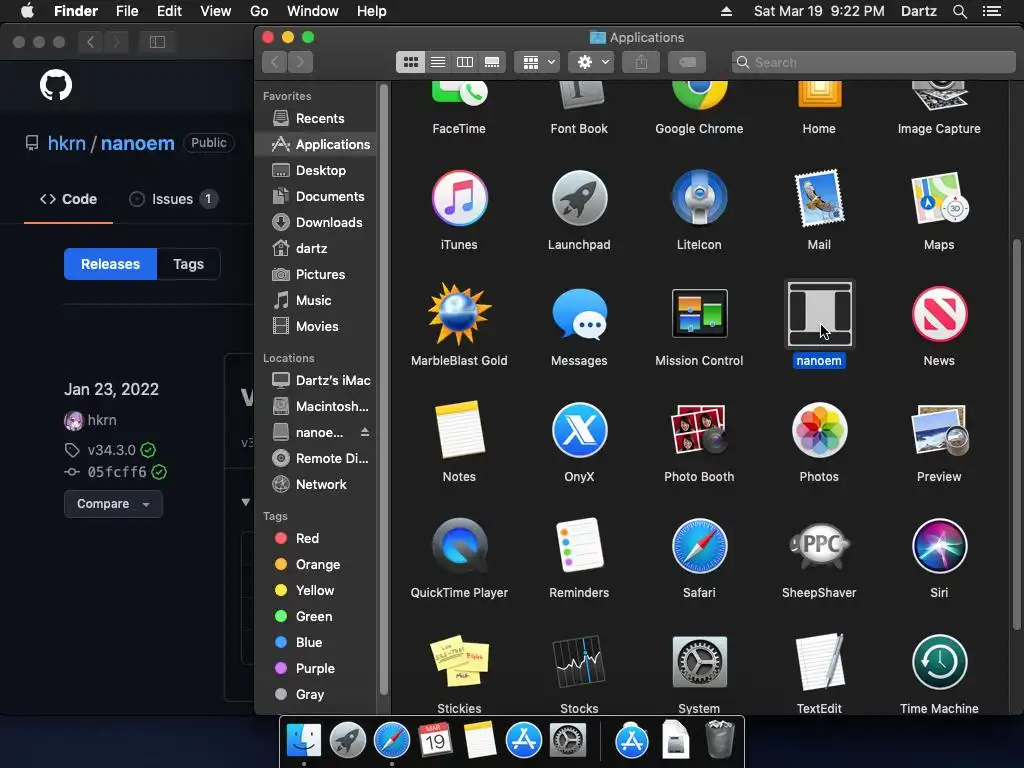Filter by the Green tag
The height and width of the screenshot is (768, 1024).
pos(316,616)
